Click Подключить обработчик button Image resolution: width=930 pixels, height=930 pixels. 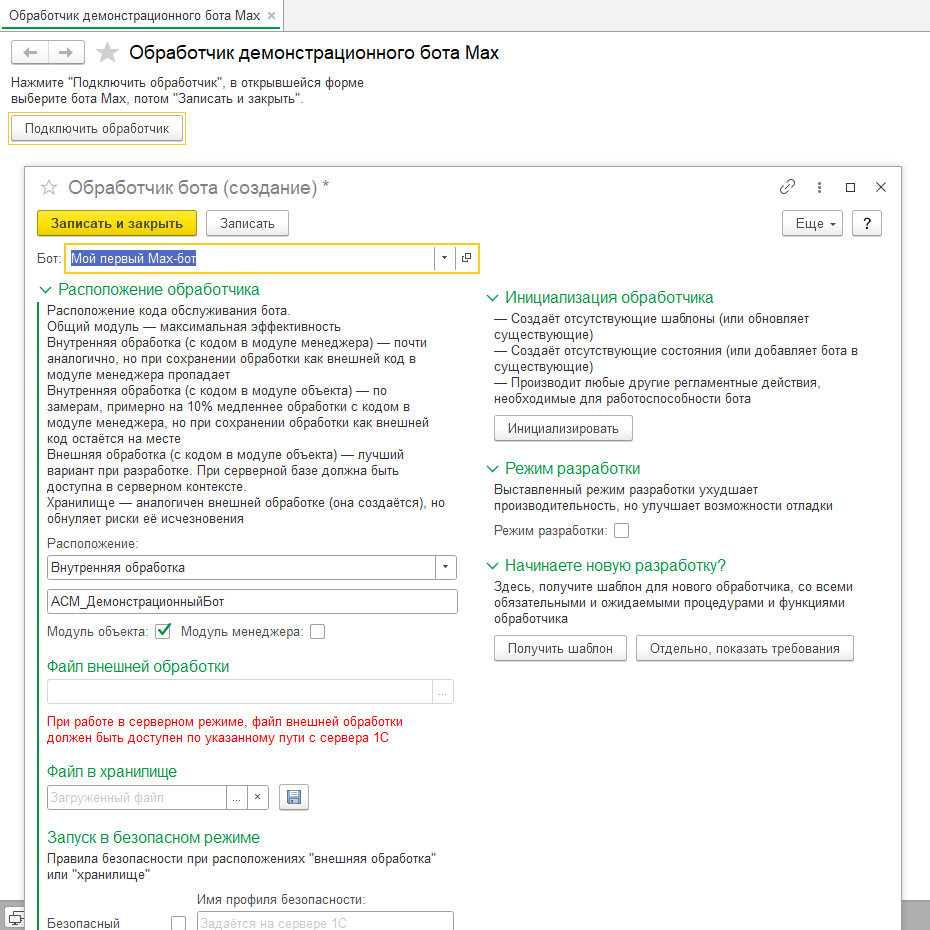[x=97, y=129]
